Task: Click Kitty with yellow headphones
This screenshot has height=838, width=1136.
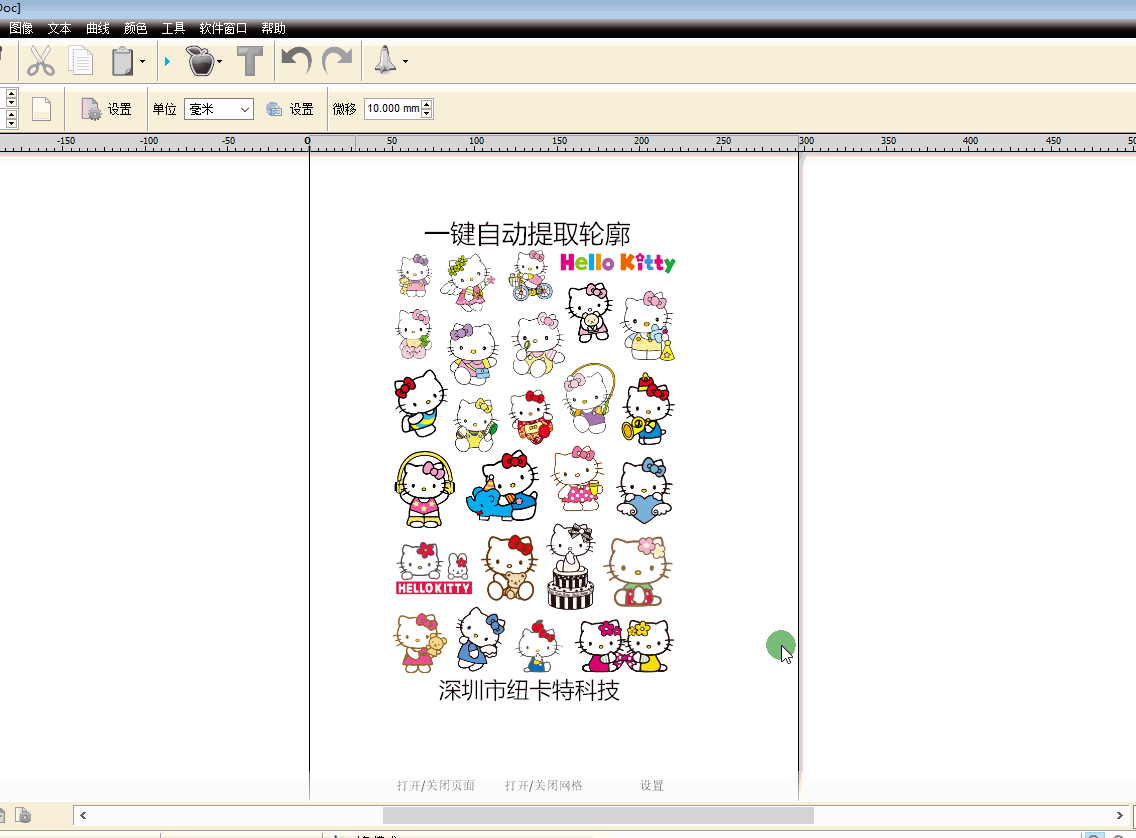Action: [425, 489]
